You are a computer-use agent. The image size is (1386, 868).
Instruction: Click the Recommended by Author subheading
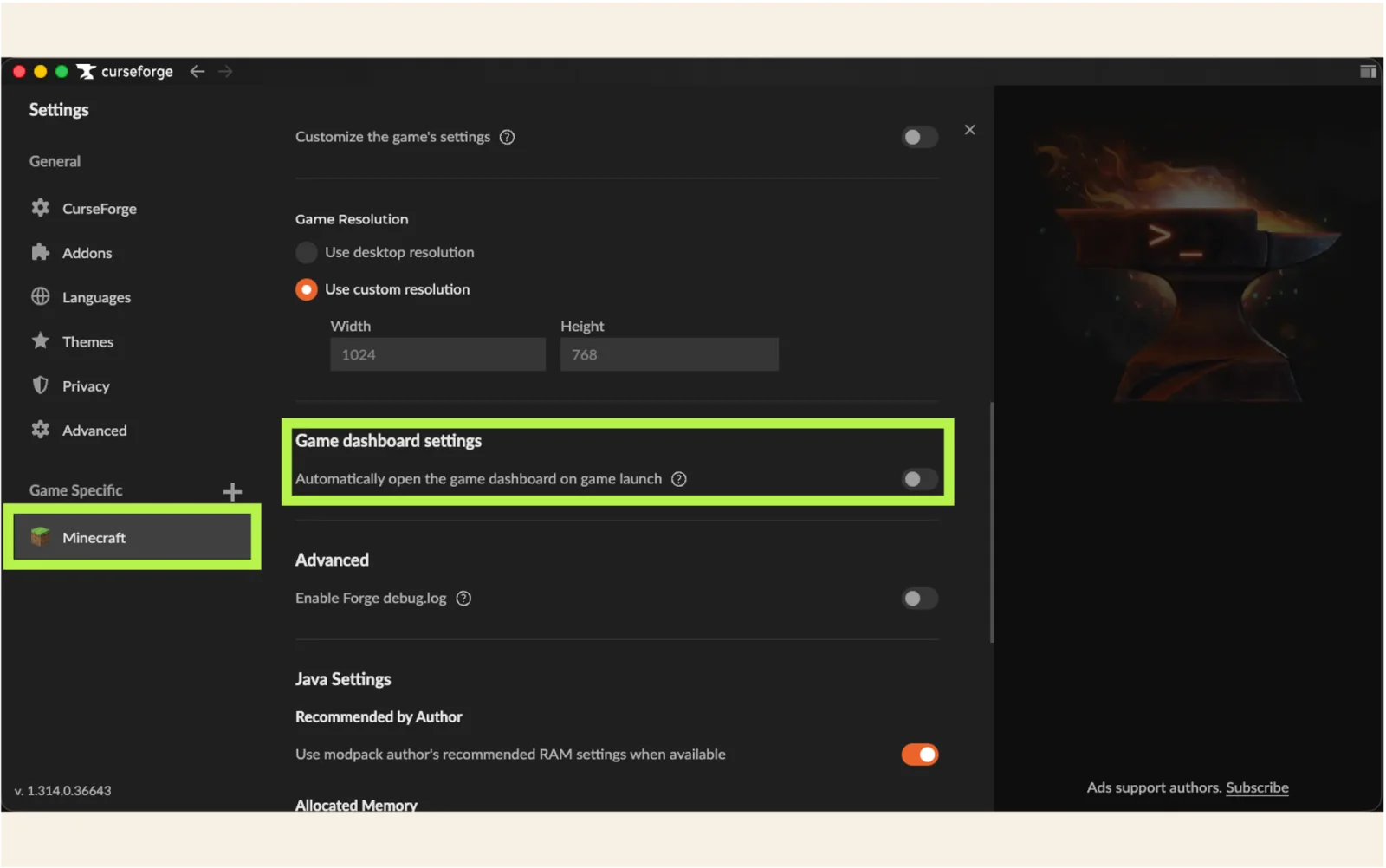coord(379,717)
